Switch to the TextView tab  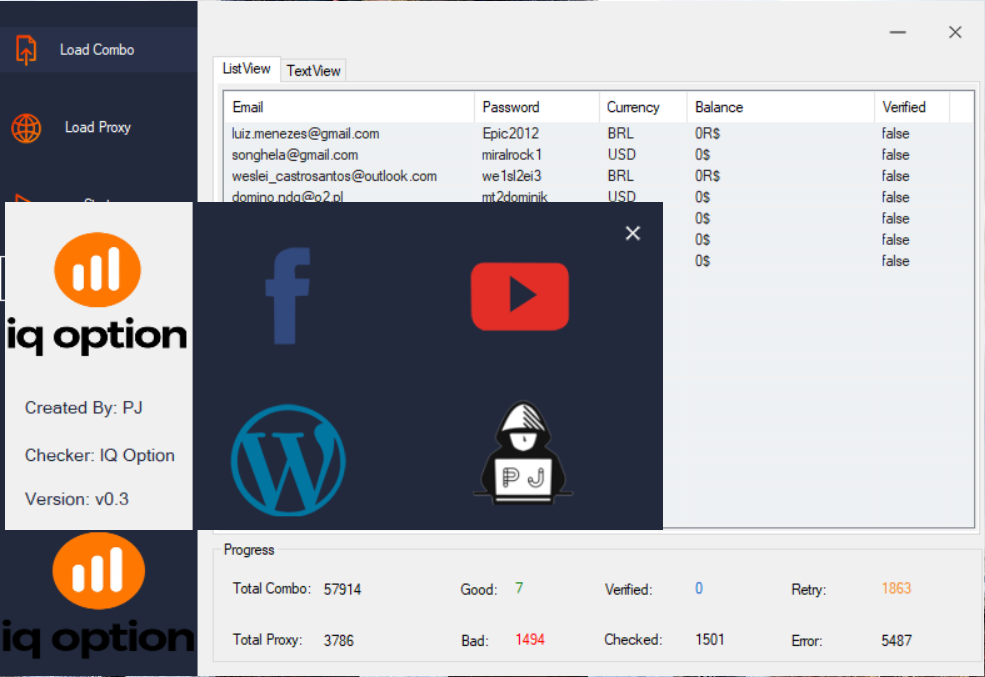coord(313,71)
